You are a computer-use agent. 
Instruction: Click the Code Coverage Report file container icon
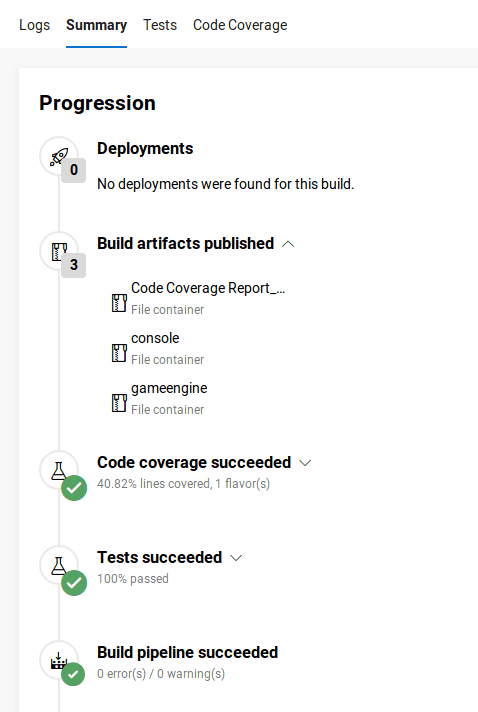click(119, 303)
